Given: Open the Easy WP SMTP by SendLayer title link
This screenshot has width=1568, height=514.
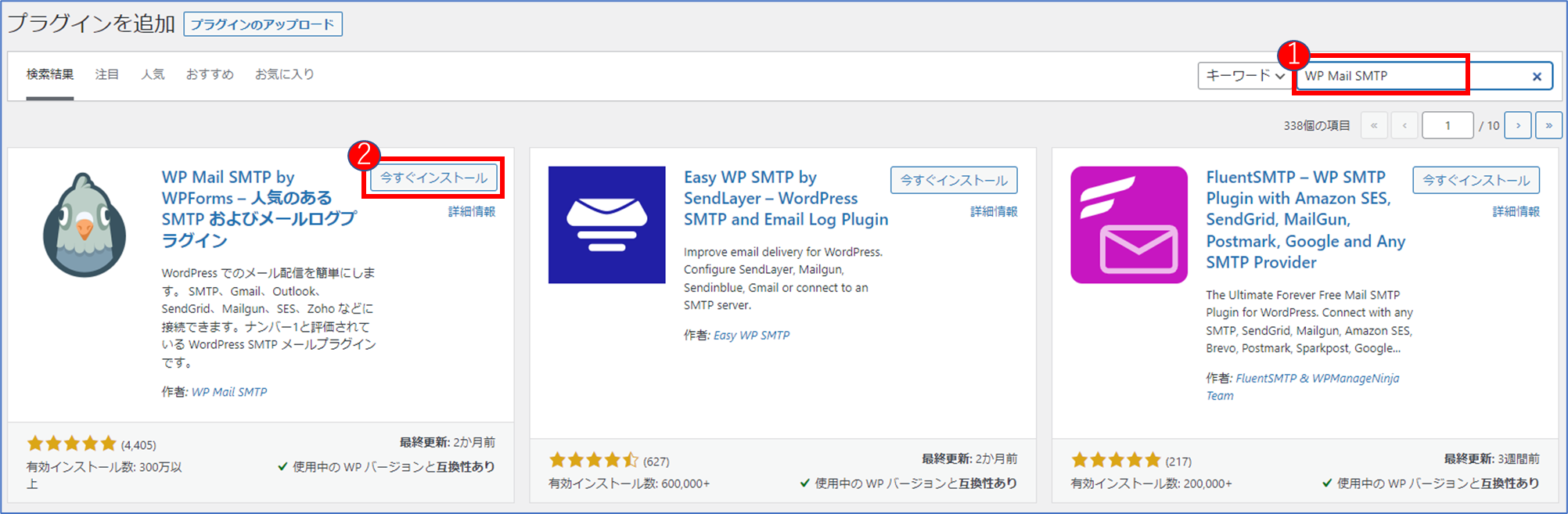Looking at the screenshot, I should (x=786, y=199).
